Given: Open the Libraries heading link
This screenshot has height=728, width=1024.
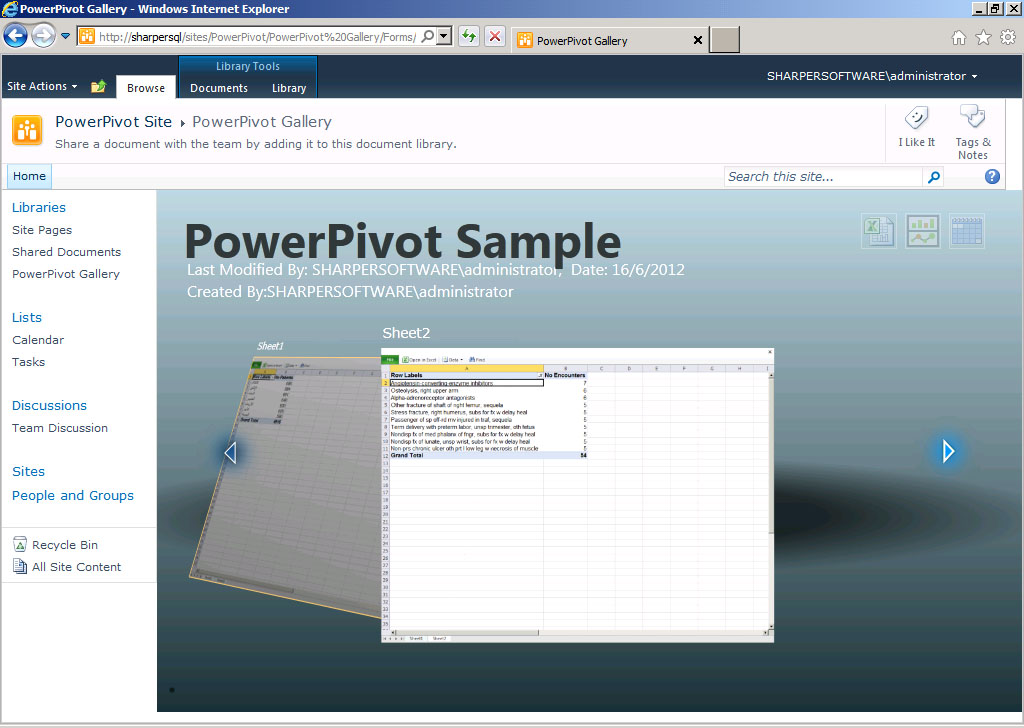Looking at the screenshot, I should 39,208.
